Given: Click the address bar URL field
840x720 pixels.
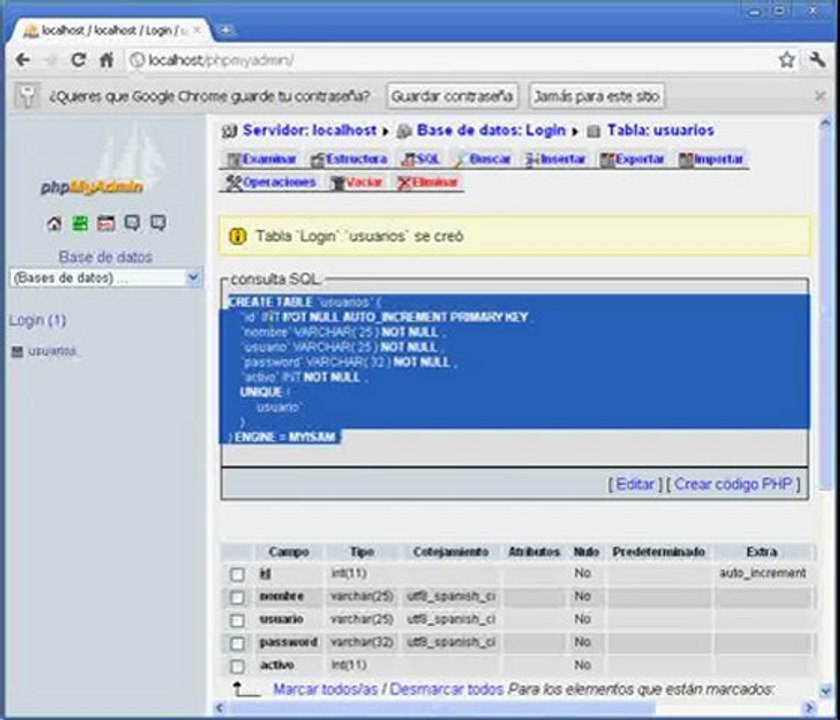Looking at the screenshot, I should click(450, 60).
